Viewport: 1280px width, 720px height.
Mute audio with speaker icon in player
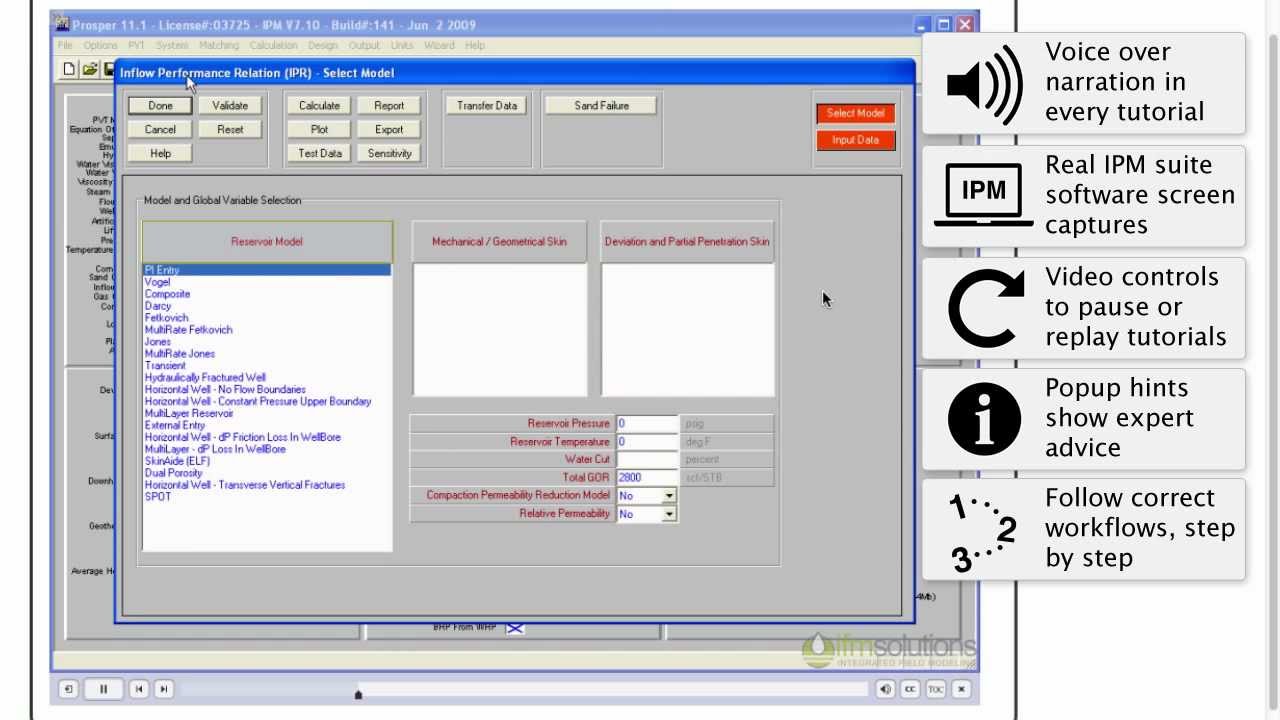click(886, 689)
